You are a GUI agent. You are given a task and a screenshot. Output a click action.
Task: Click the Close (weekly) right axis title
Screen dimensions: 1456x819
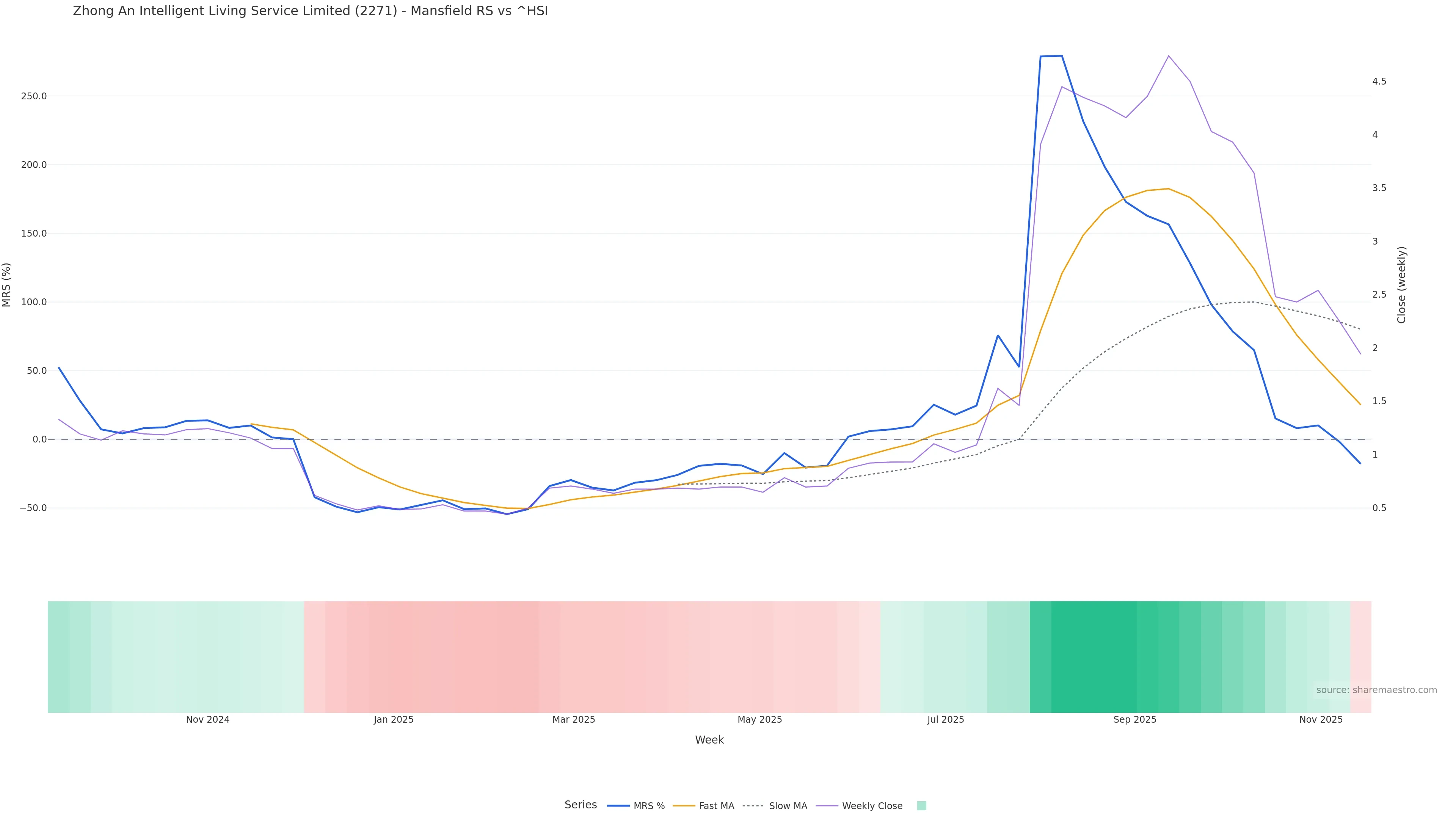pyautogui.click(x=1401, y=285)
